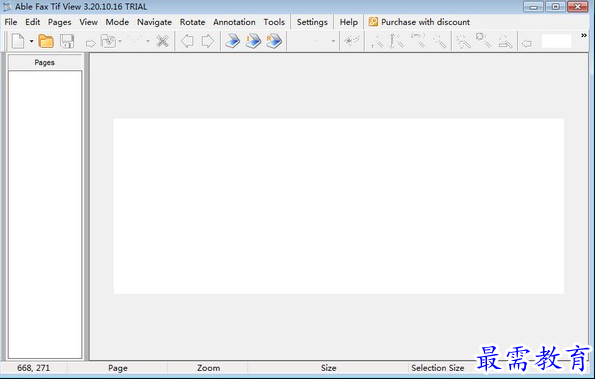Go to previous page with left arrow

(187, 41)
